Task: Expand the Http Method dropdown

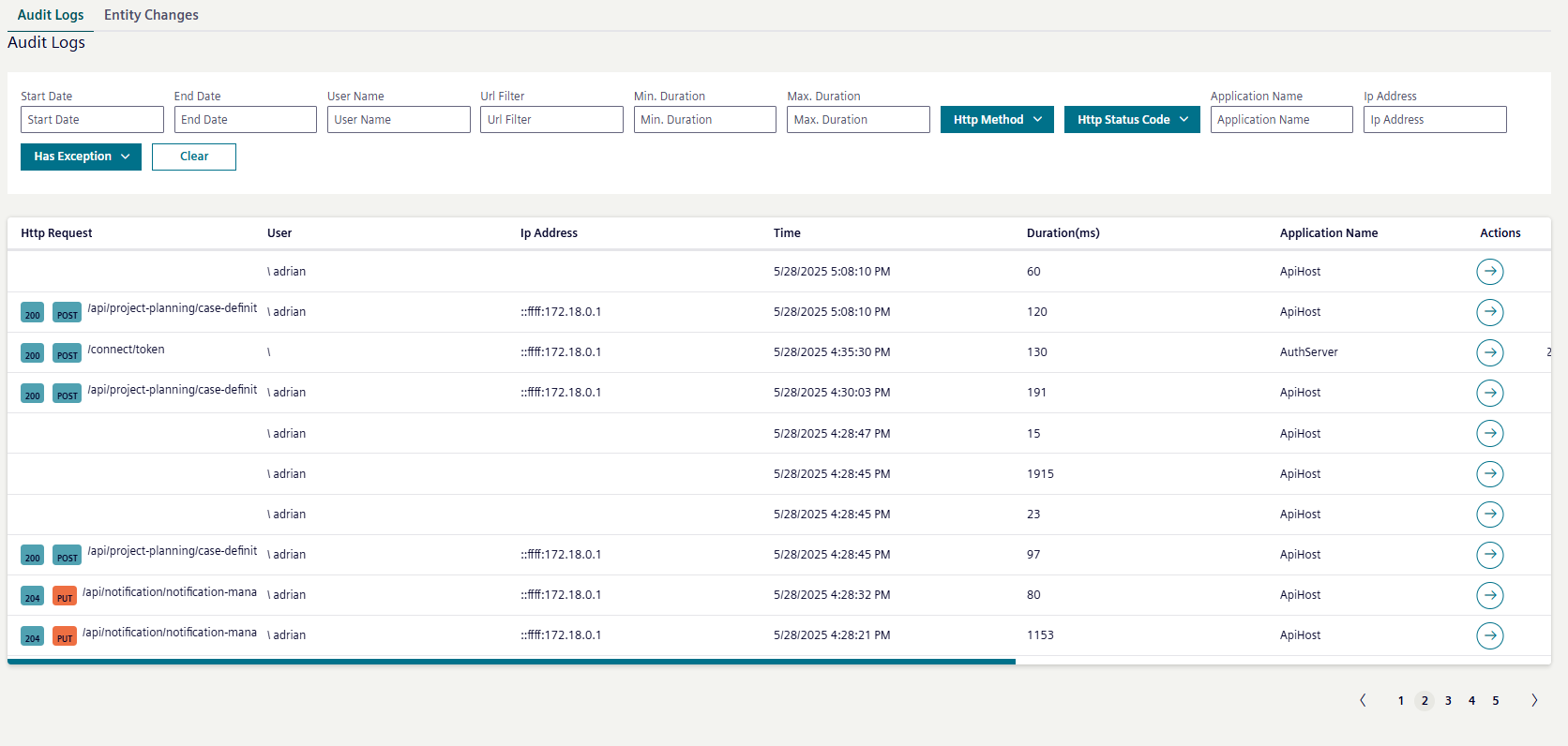Action: click(x=997, y=120)
